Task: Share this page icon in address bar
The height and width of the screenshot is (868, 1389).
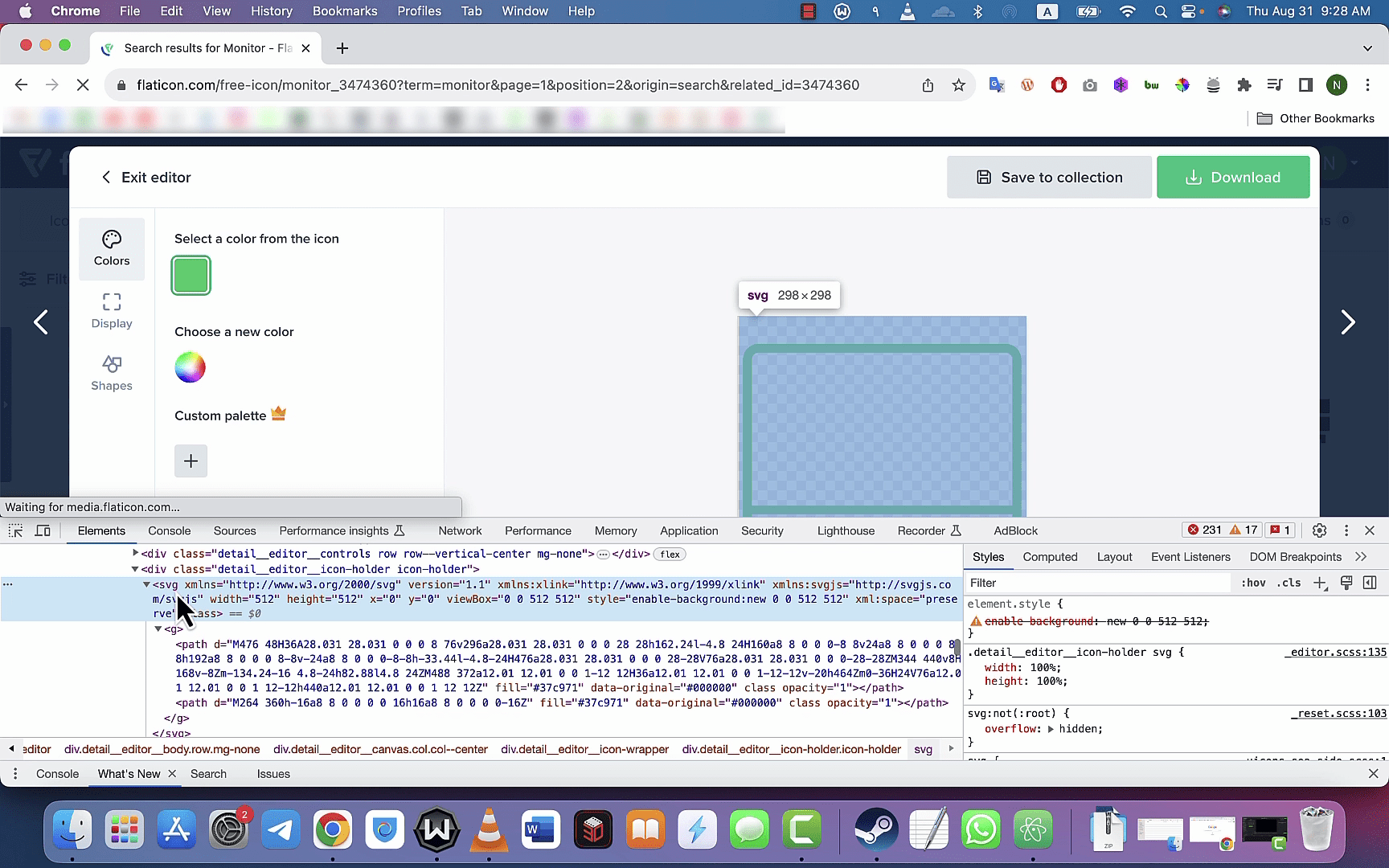Action: [928, 84]
